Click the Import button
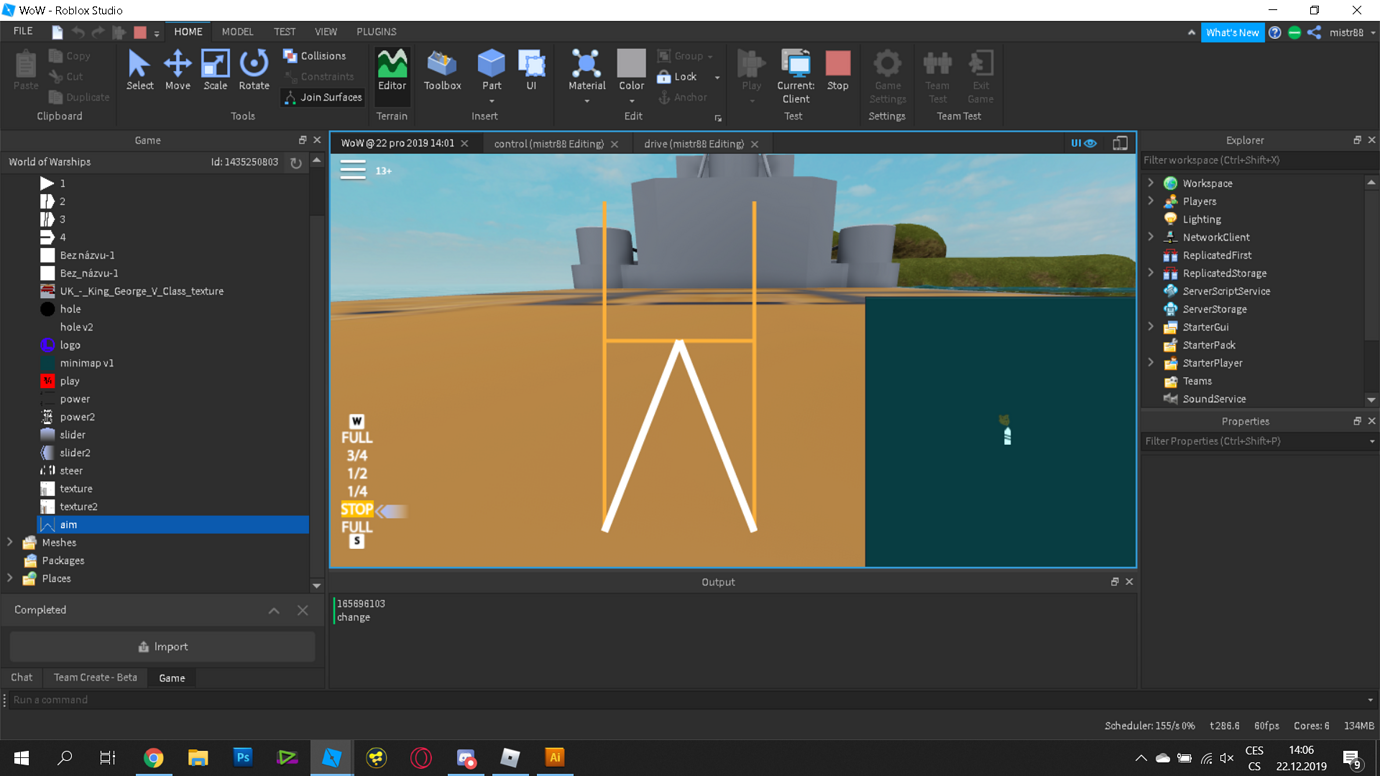Image resolution: width=1380 pixels, height=776 pixels. click(162, 647)
